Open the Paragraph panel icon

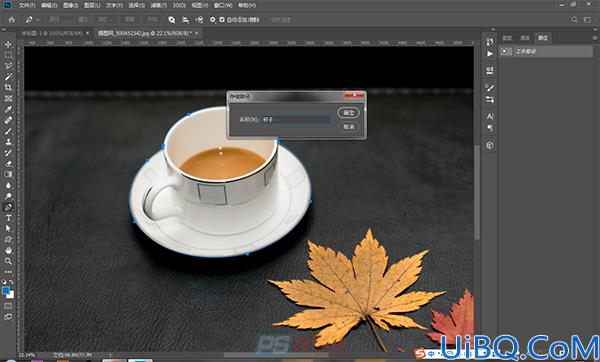(x=490, y=128)
